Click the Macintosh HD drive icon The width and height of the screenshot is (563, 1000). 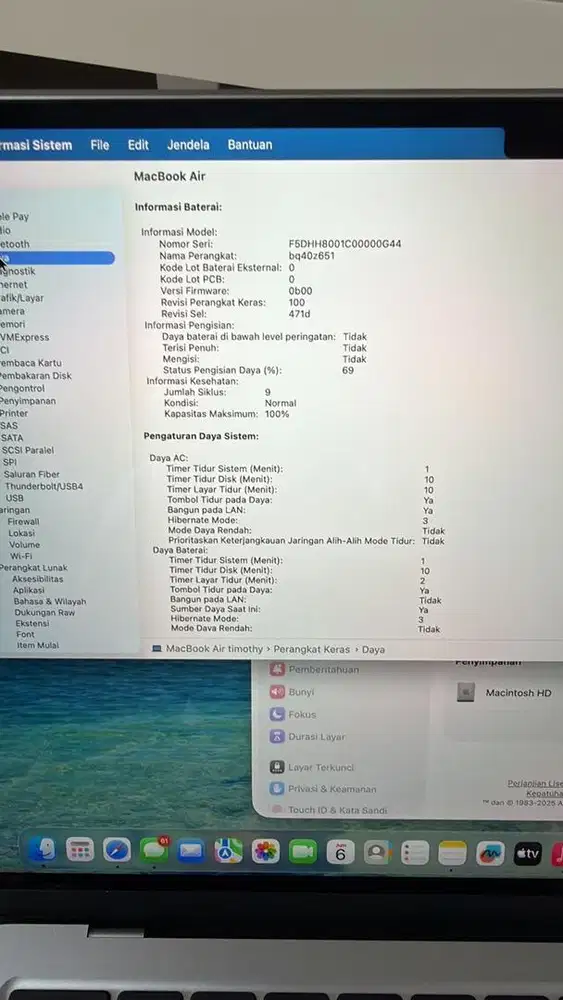(x=465, y=692)
